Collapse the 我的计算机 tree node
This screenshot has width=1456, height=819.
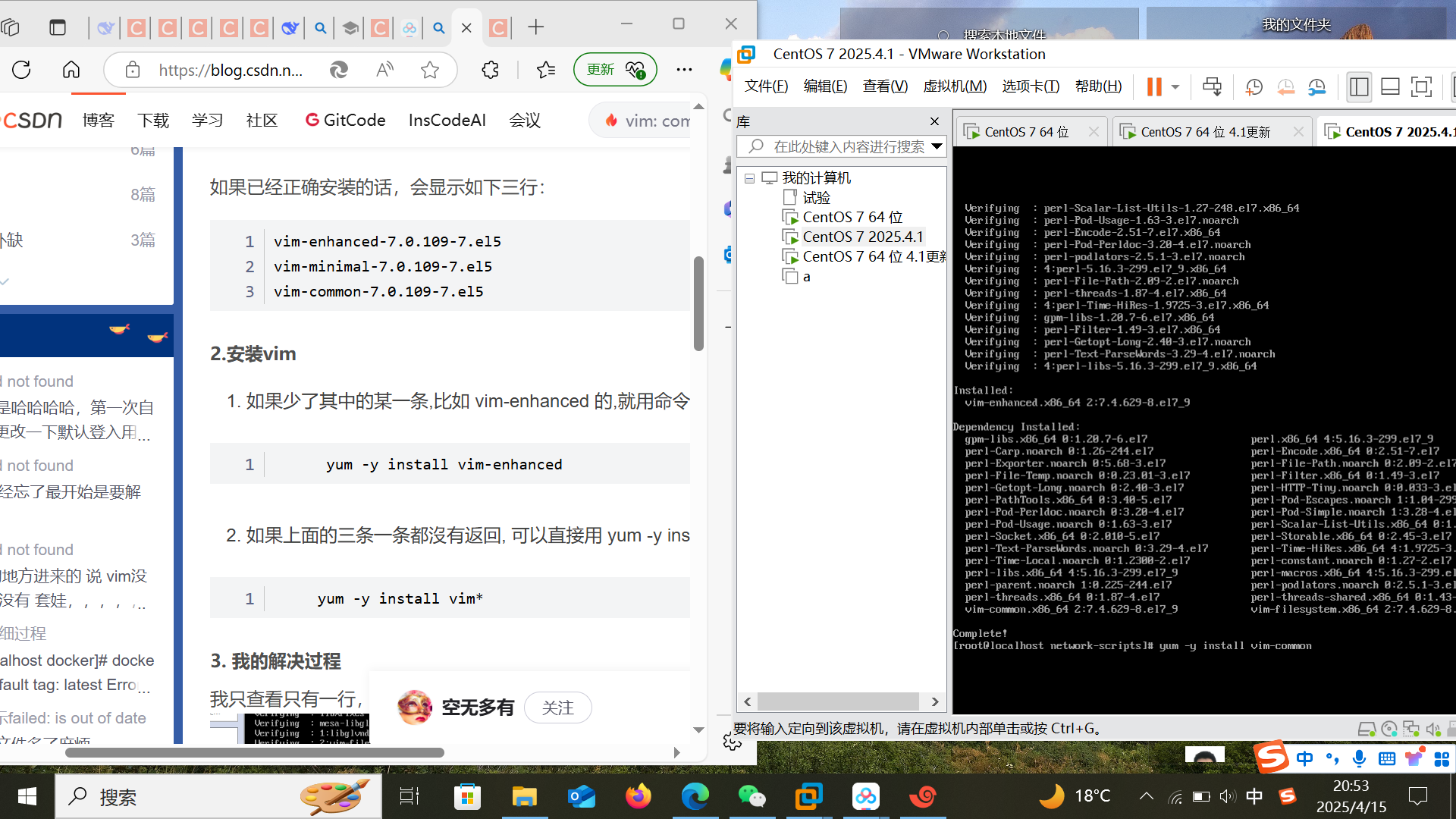point(749,178)
